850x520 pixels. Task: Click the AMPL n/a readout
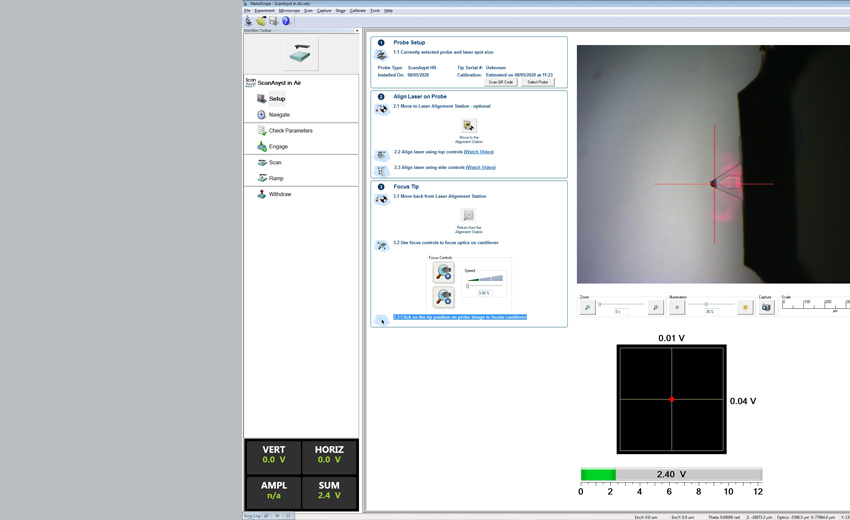(274, 490)
